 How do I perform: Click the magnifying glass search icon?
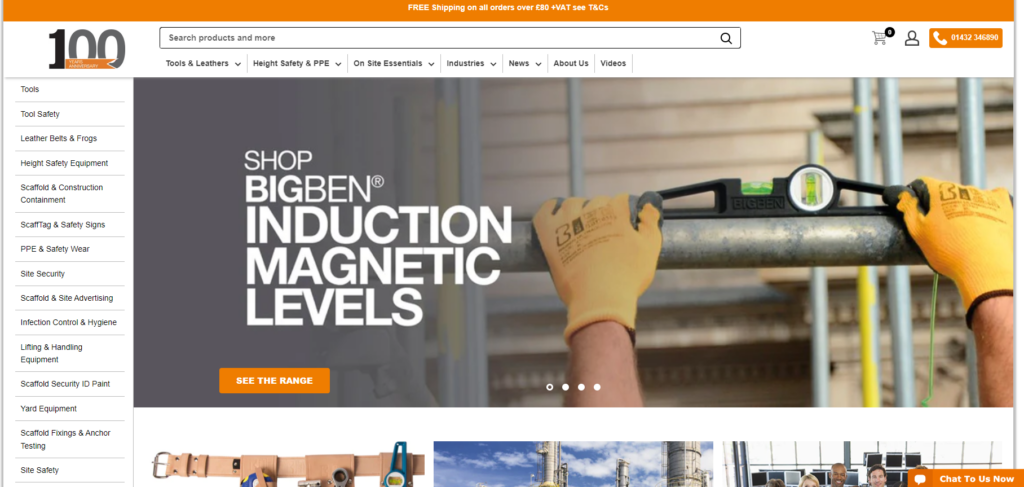726,38
